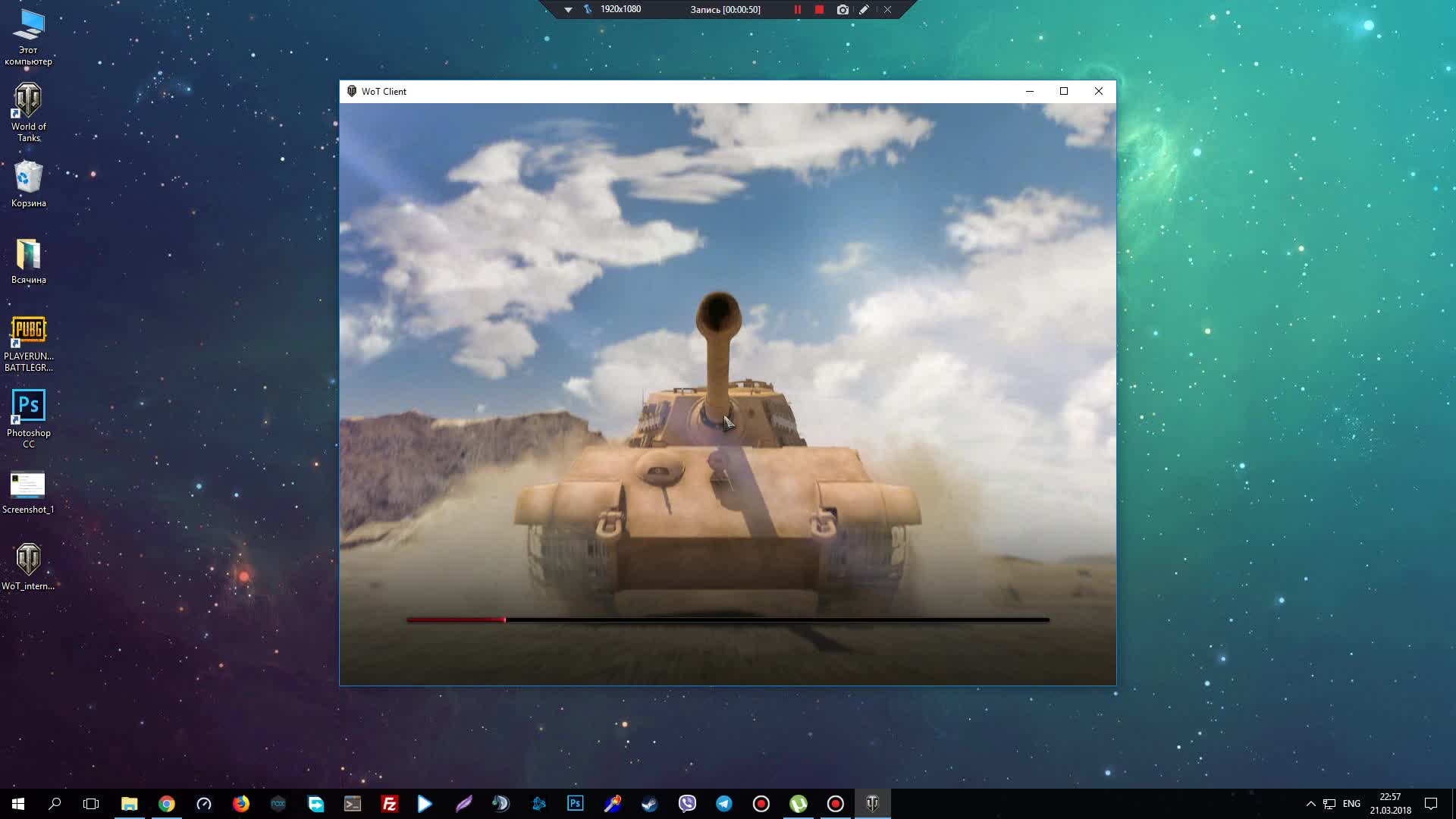The height and width of the screenshot is (819, 1456).
Task: Show hidden system tray icons
Action: tap(1310, 804)
